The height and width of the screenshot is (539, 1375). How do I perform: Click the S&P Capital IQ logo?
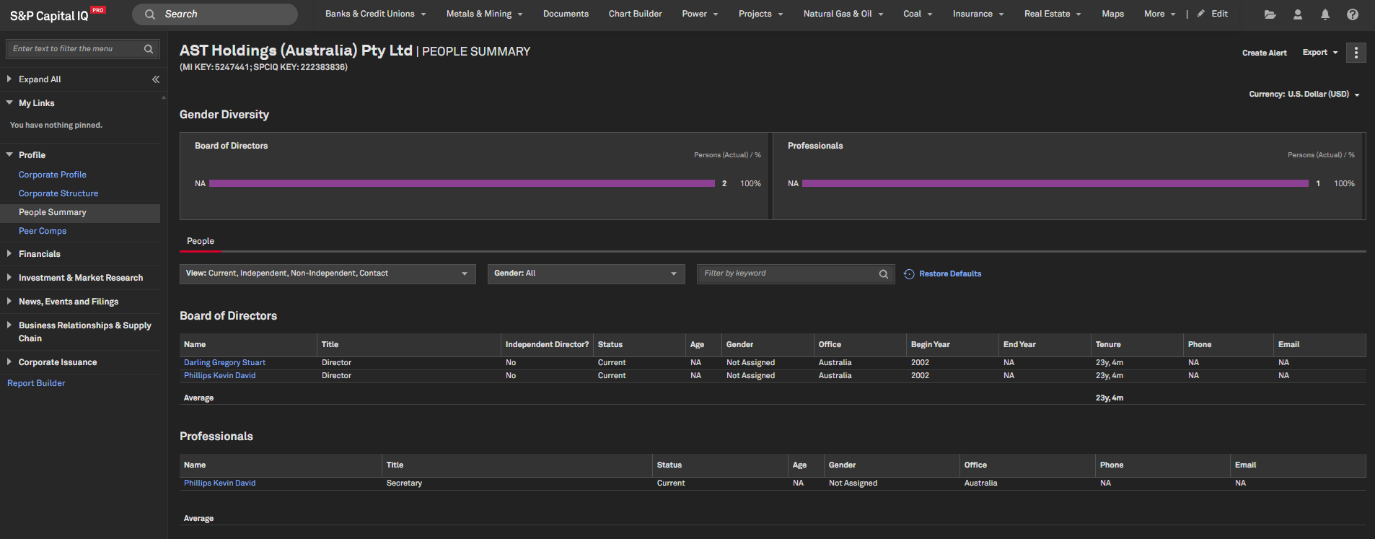pos(56,14)
